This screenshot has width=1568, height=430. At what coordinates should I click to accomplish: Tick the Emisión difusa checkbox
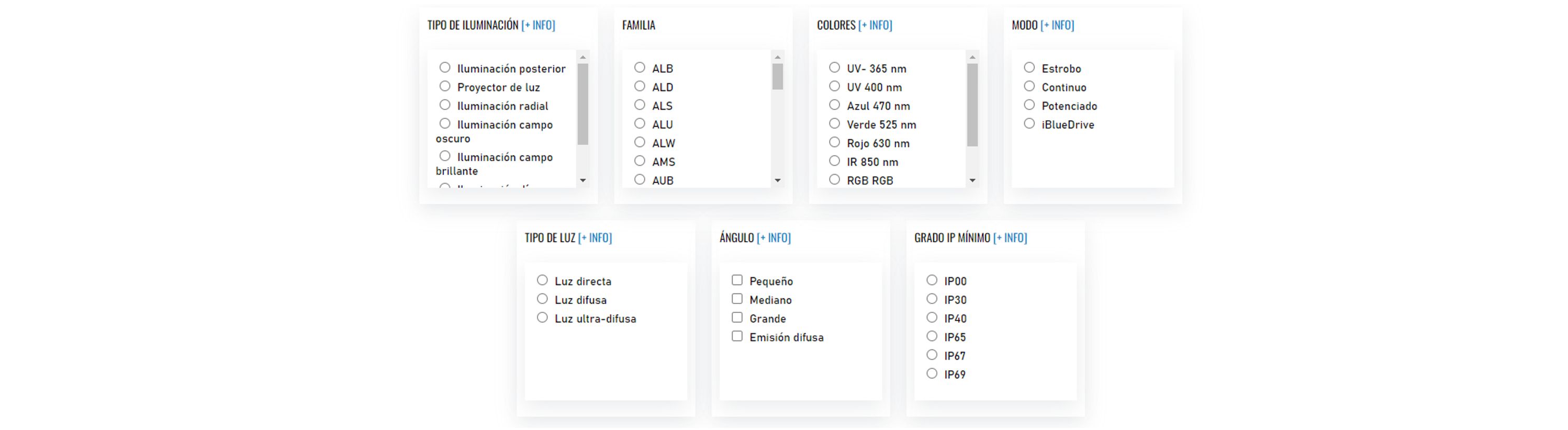(x=737, y=336)
